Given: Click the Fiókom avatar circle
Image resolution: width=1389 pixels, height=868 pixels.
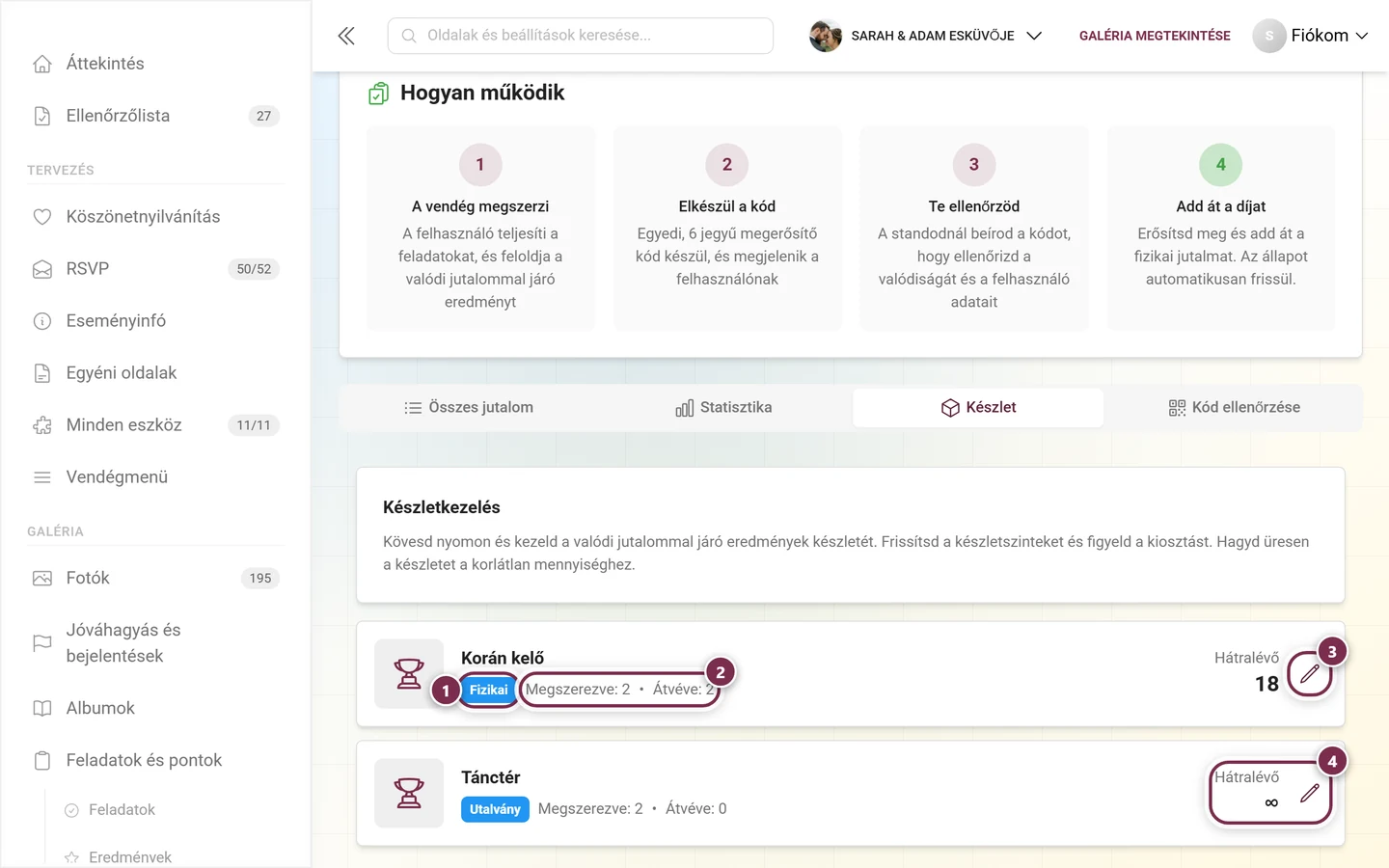Looking at the screenshot, I should click(x=1269, y=36).
